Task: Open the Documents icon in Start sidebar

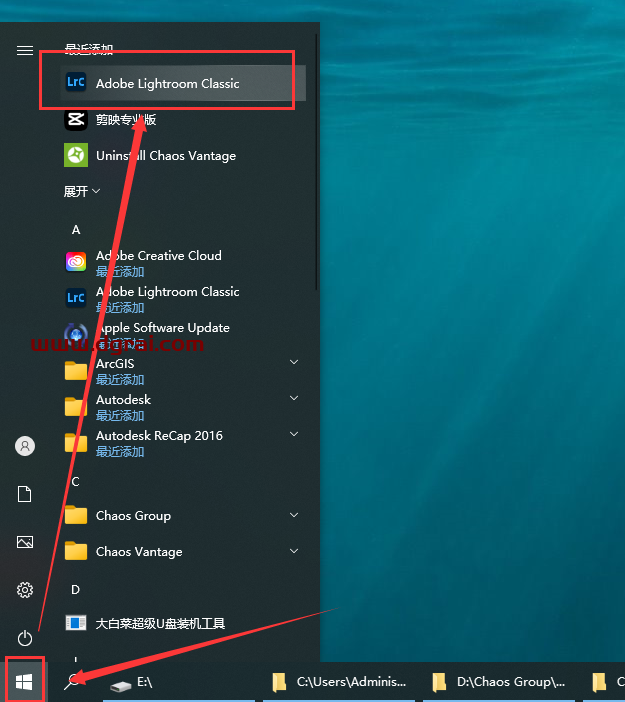Action: click(25, 494)
